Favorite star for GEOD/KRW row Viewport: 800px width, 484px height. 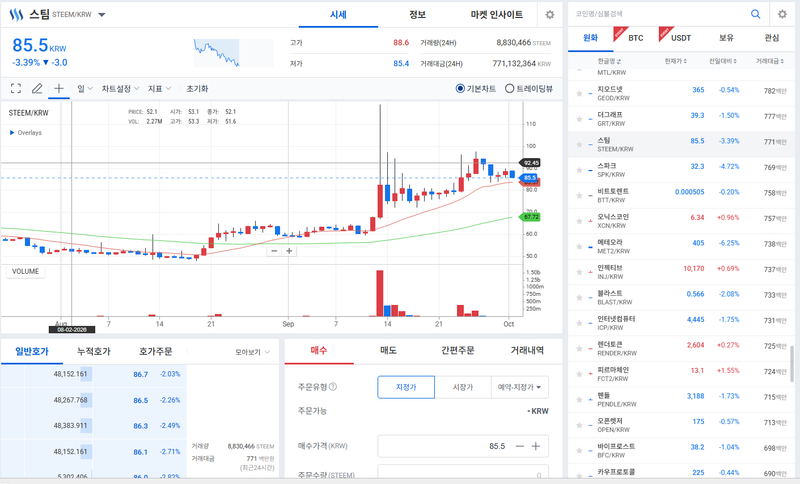pos(579,93)
